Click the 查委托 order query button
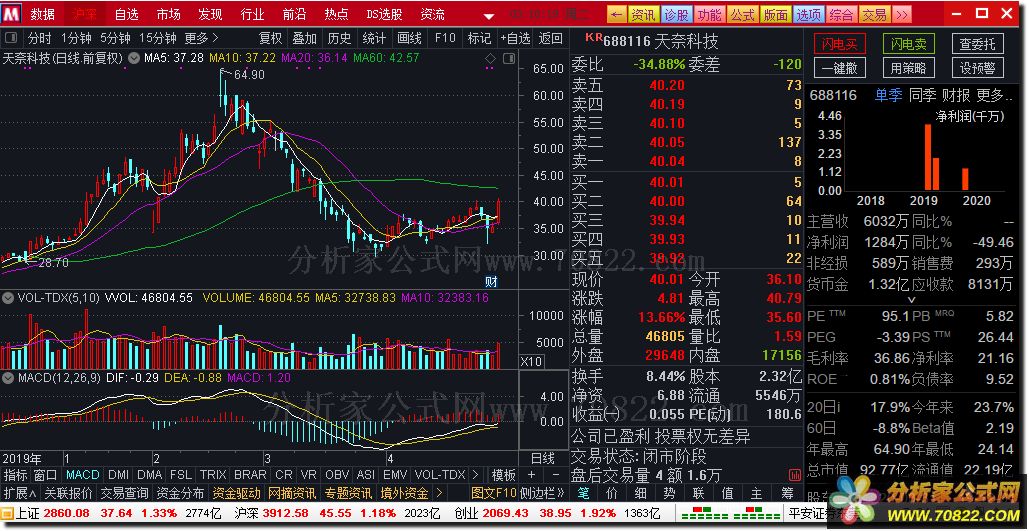Screen dimensions: 1029x531 [x=978, y=44]
